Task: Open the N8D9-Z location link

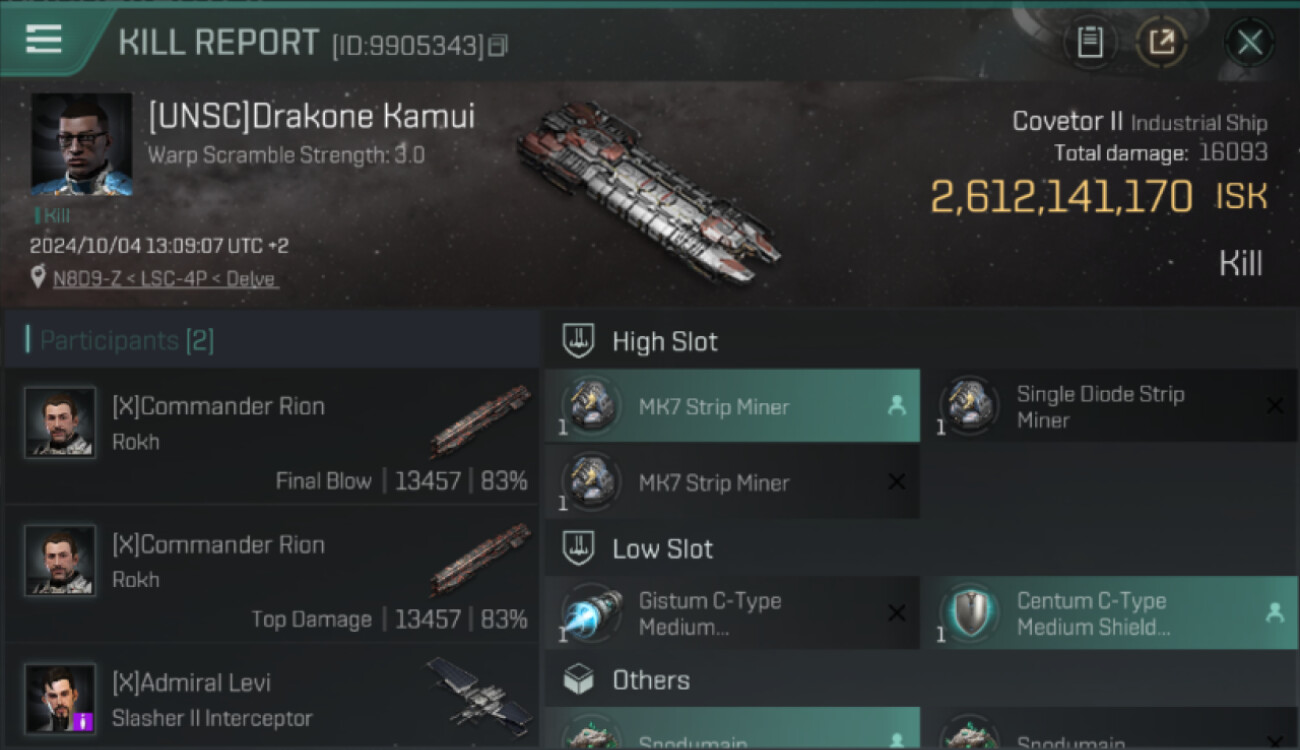Action: (165, 279)
